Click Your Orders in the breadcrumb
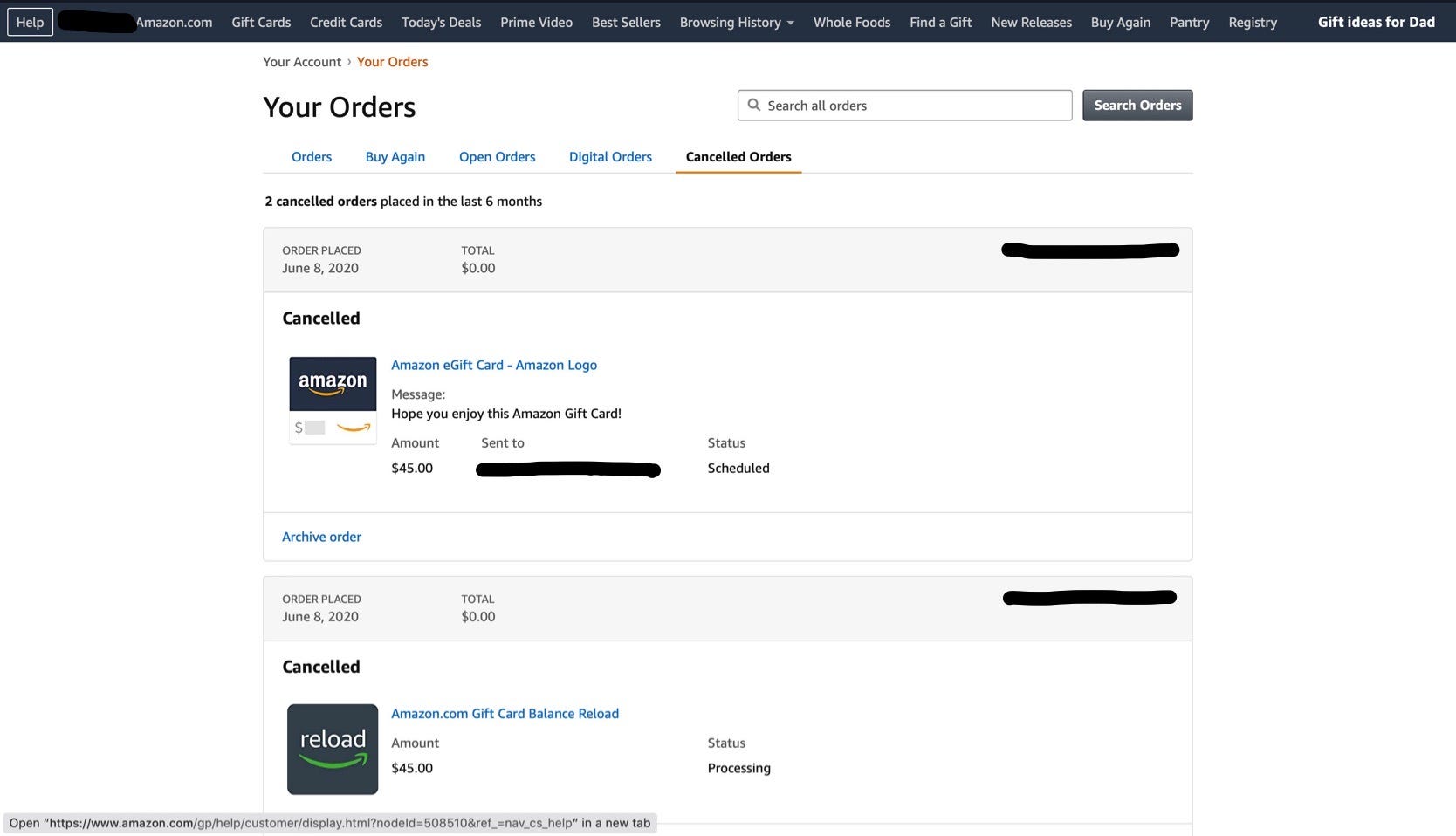The width and height of the screenshot is (1456, 836). coord(392,61)
